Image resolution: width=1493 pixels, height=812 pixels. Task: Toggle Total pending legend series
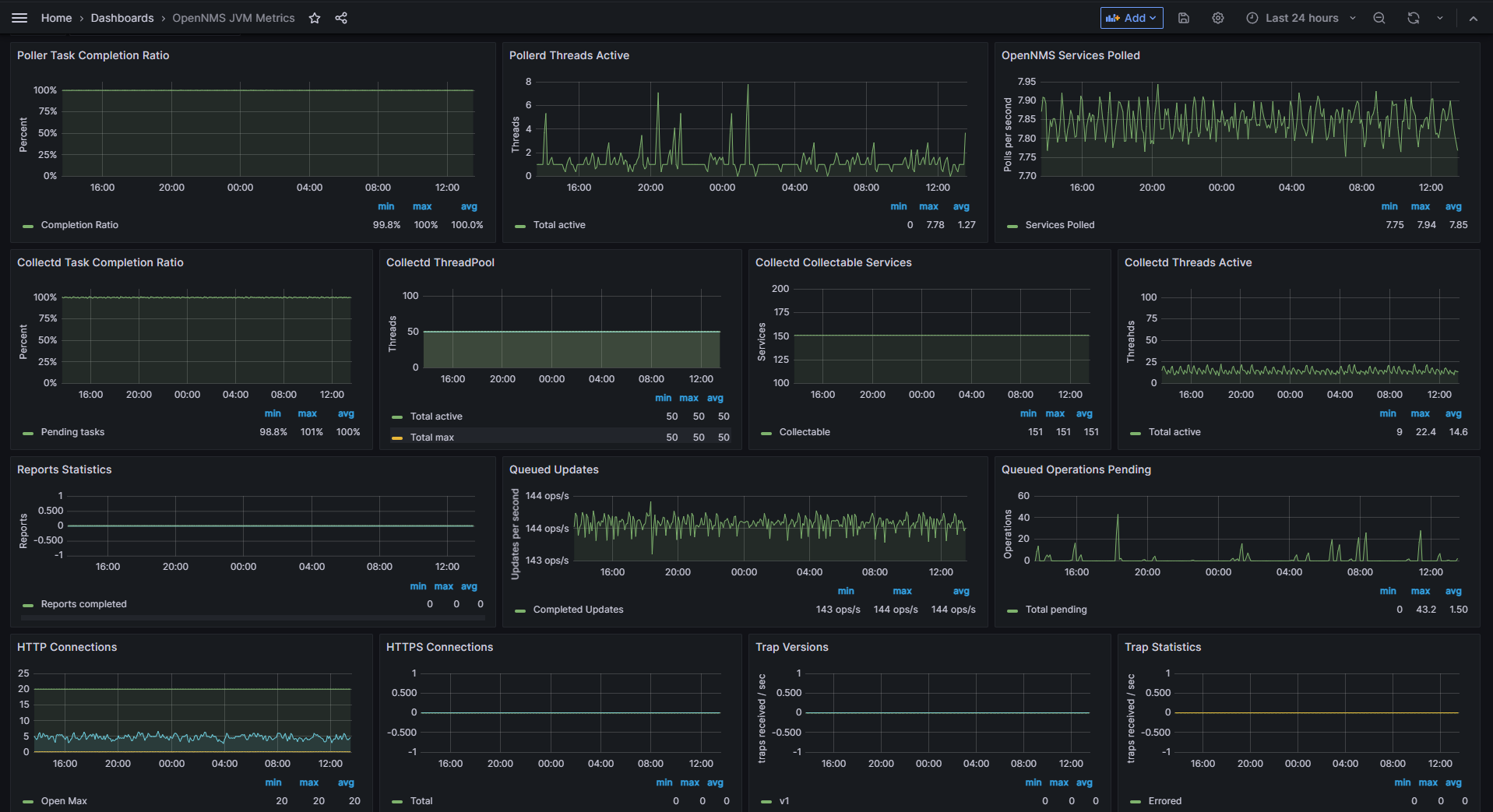tap(1056, 610)
